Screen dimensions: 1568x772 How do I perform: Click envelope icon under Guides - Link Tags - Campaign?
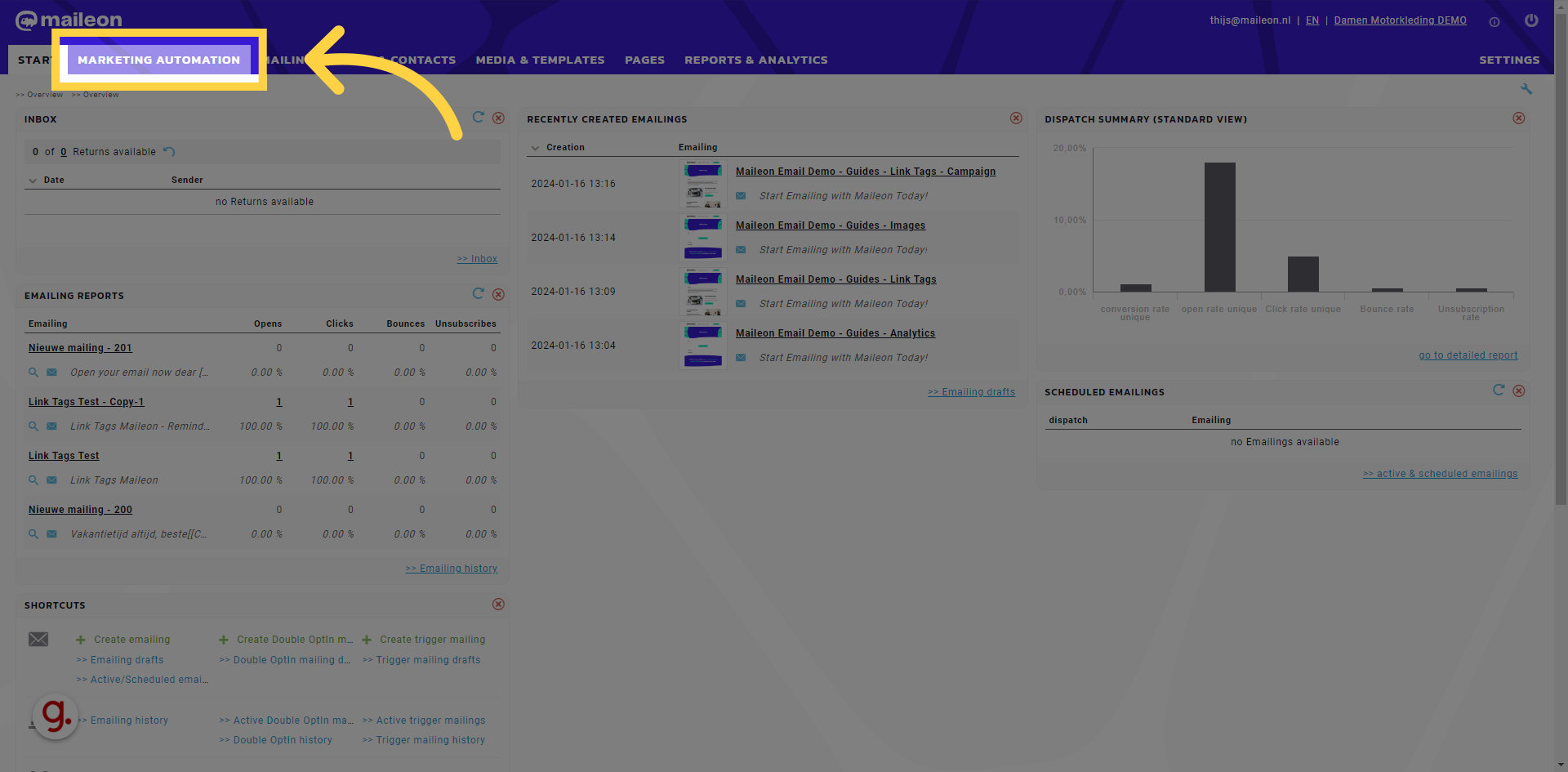click(741, 195)
